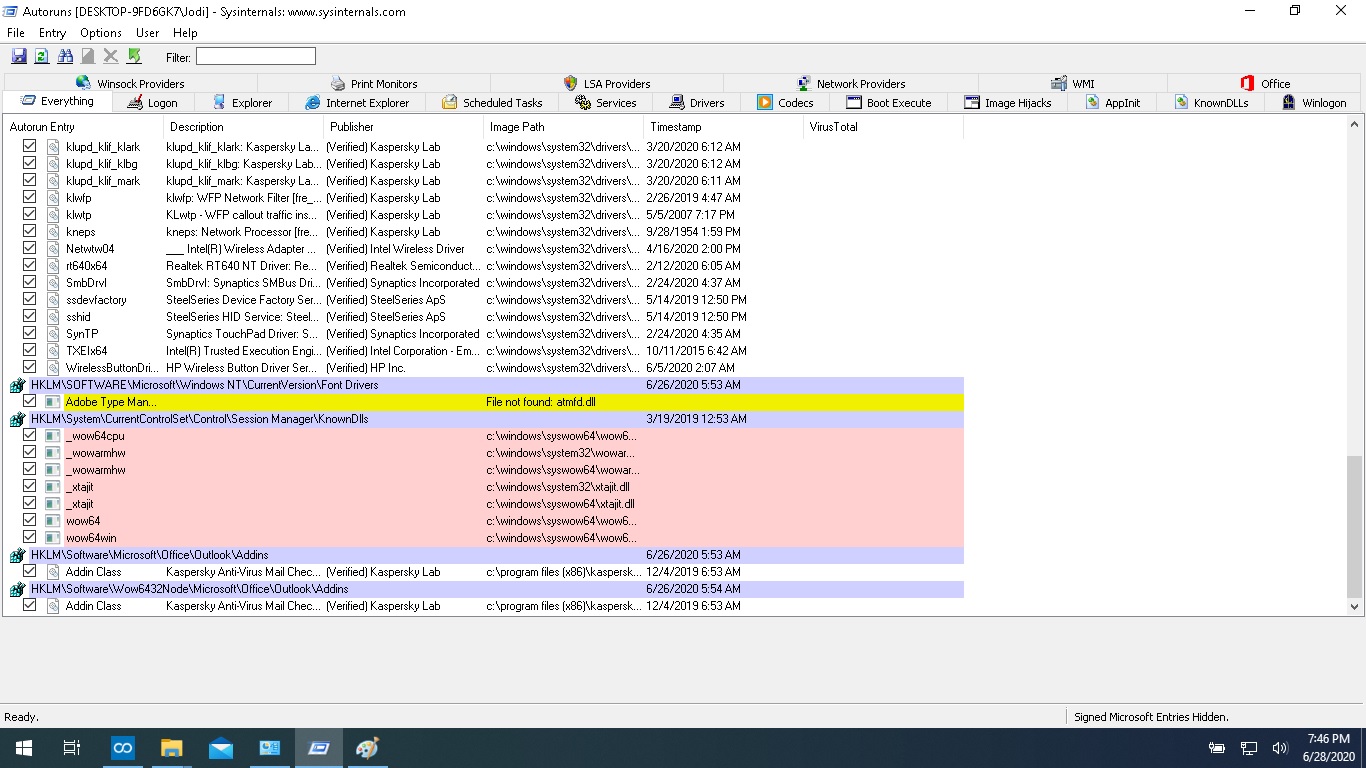Open the Options menu
The width and height of the screenshot is (1366, 768).
101,33
